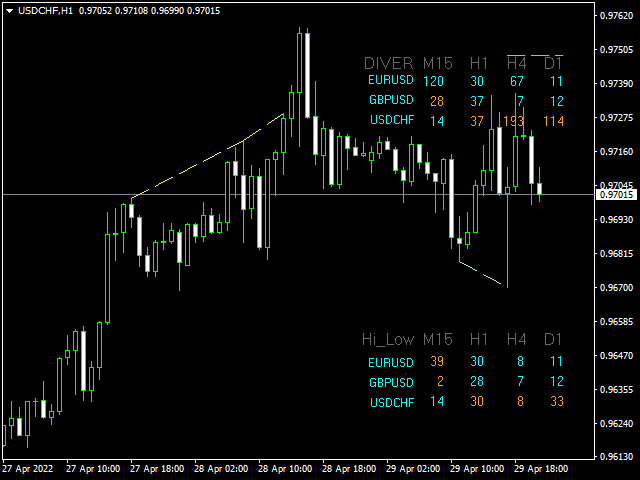Click the 27 Apr 18:00 time label
This screenshot has width=640, height=480.
(x=157, y=469)
